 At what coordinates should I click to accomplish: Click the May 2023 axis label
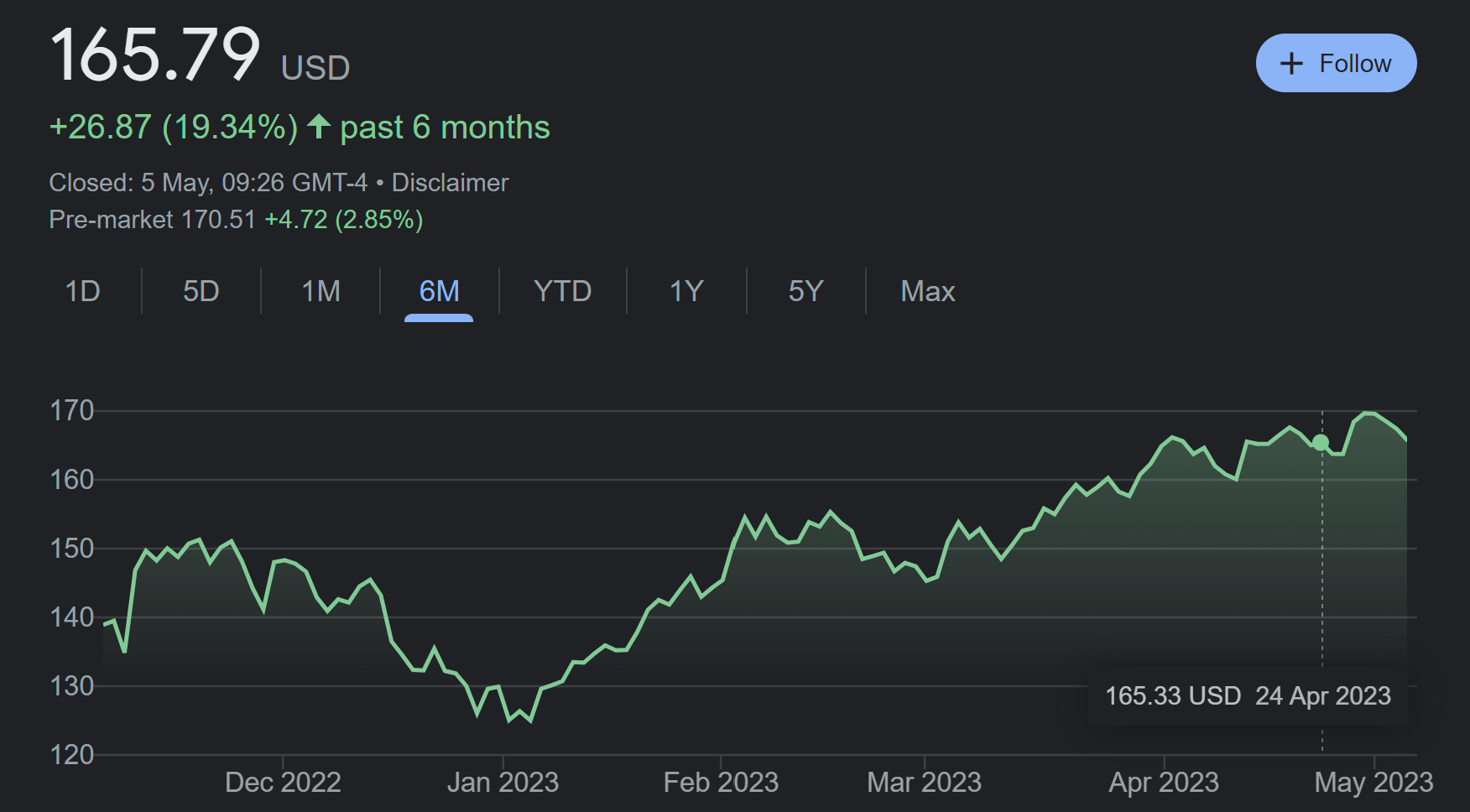click(x=1373, y=782)
